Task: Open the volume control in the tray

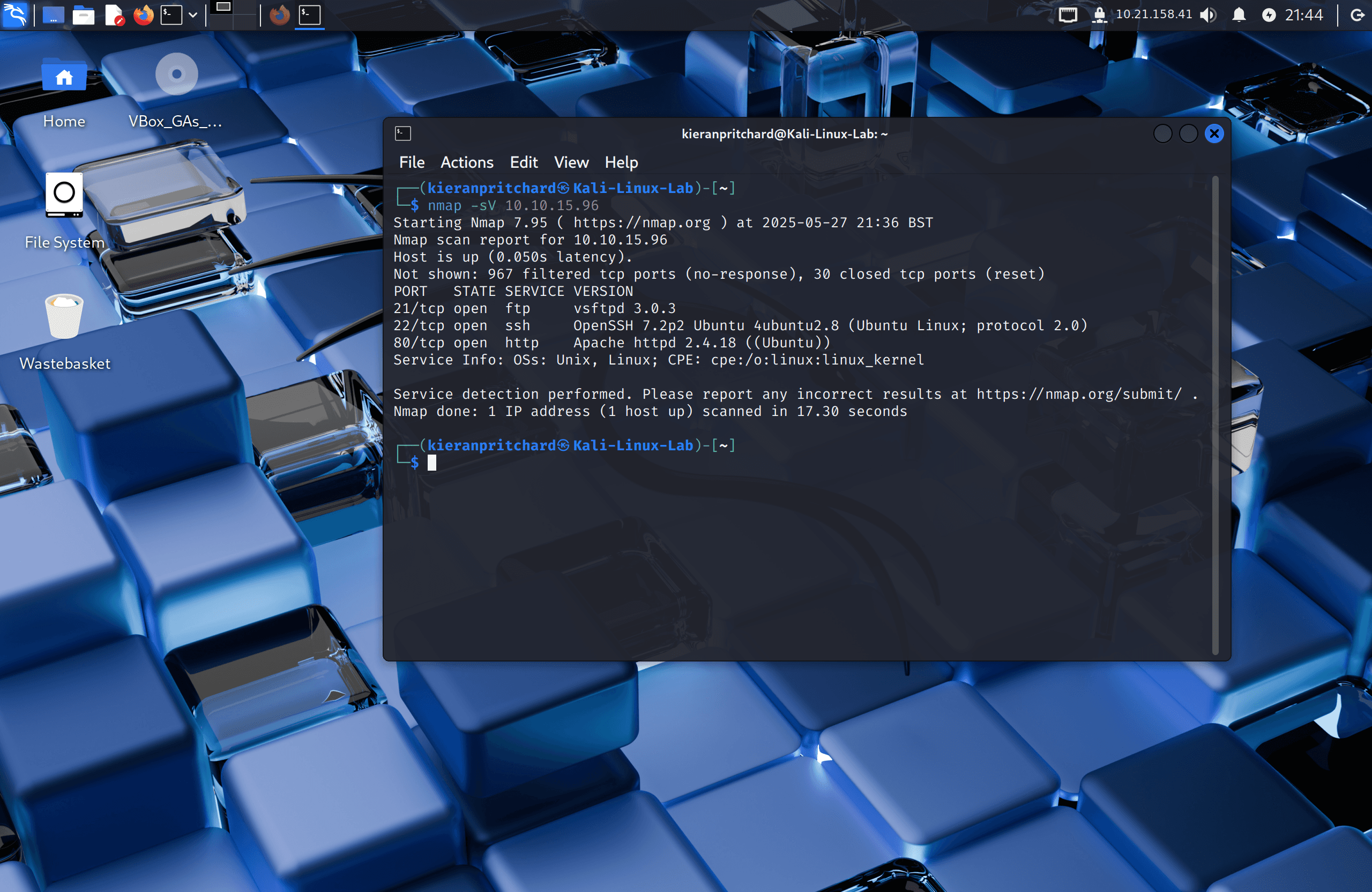Action: coord(1207,15)
